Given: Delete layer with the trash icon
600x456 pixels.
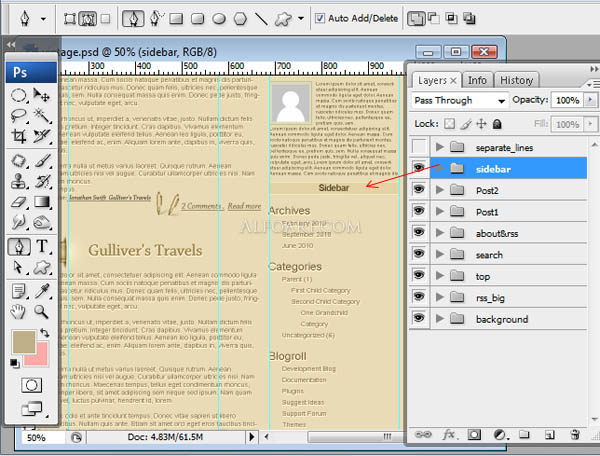Looking at the screenshot, I should (574, 435).
